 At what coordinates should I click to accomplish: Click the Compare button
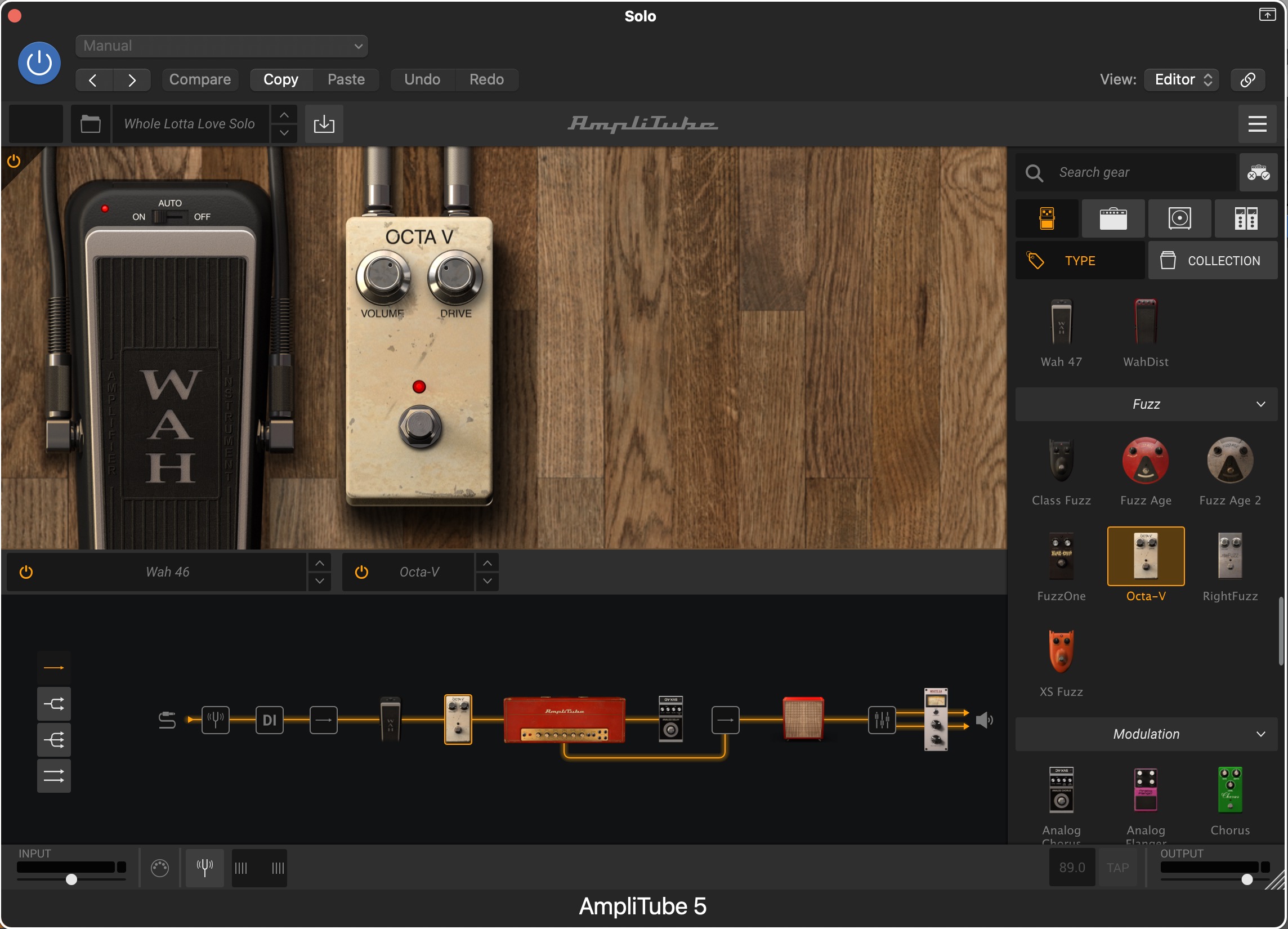(x=200, y=79)
